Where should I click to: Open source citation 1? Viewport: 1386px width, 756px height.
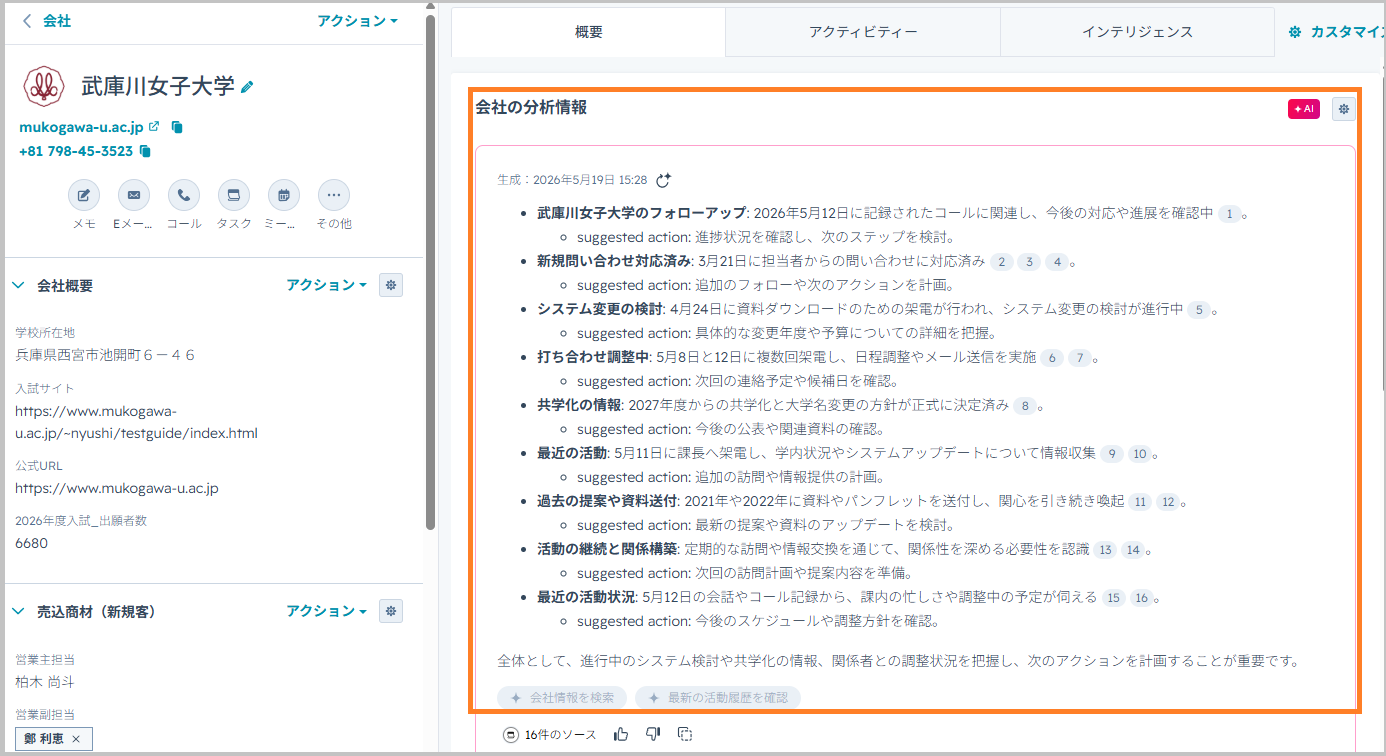pyautogui.click(x=1230, y=213)
